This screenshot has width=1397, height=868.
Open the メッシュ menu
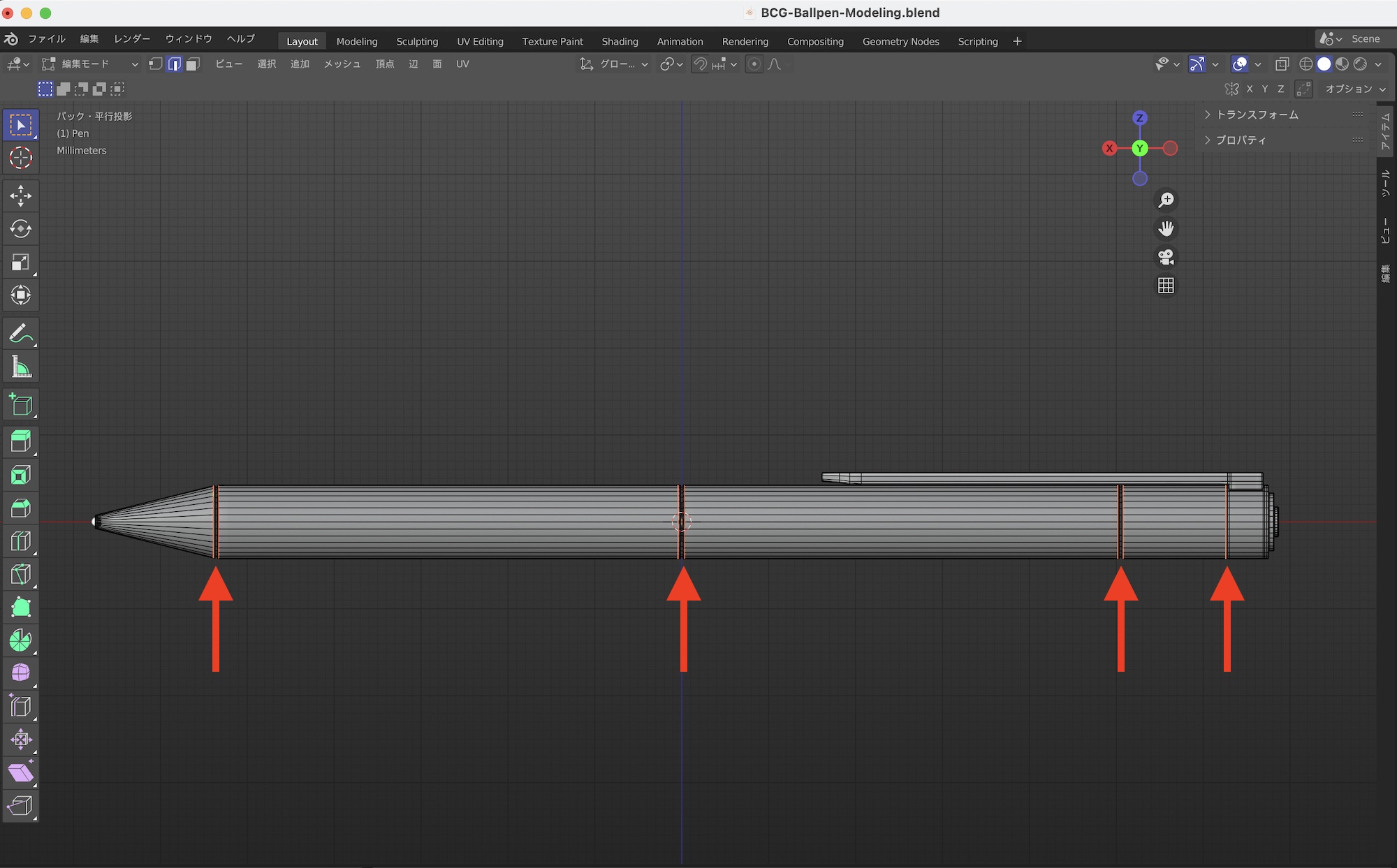(x=342, y=64)
